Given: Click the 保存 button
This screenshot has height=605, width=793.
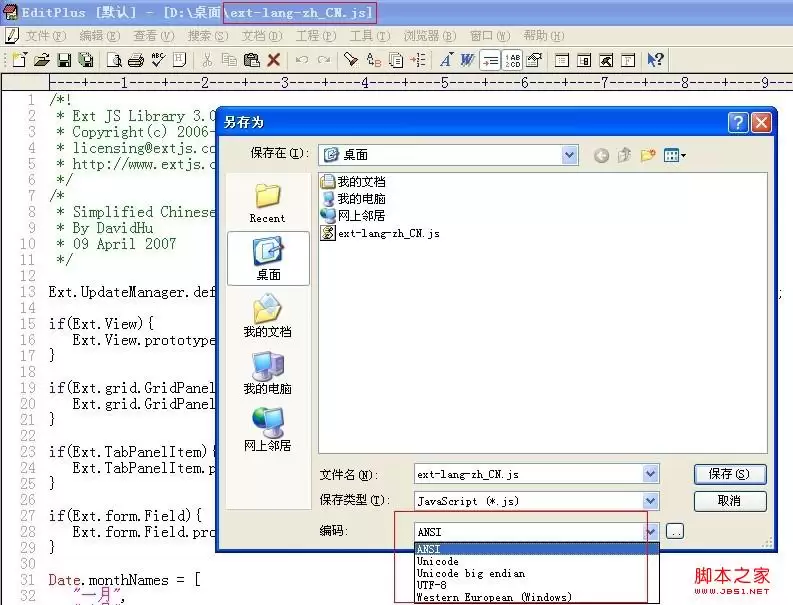Looking at the screenshot, I should click(x=730, y=474).
